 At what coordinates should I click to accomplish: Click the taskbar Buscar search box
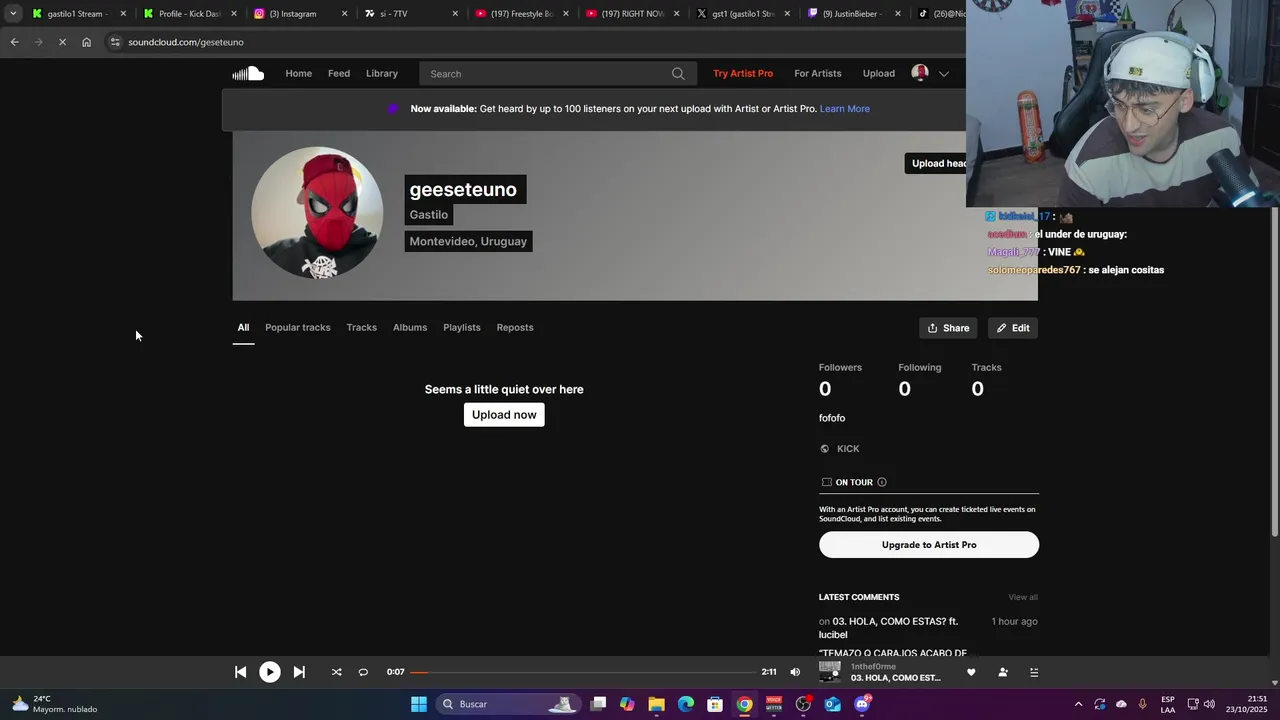508,704
